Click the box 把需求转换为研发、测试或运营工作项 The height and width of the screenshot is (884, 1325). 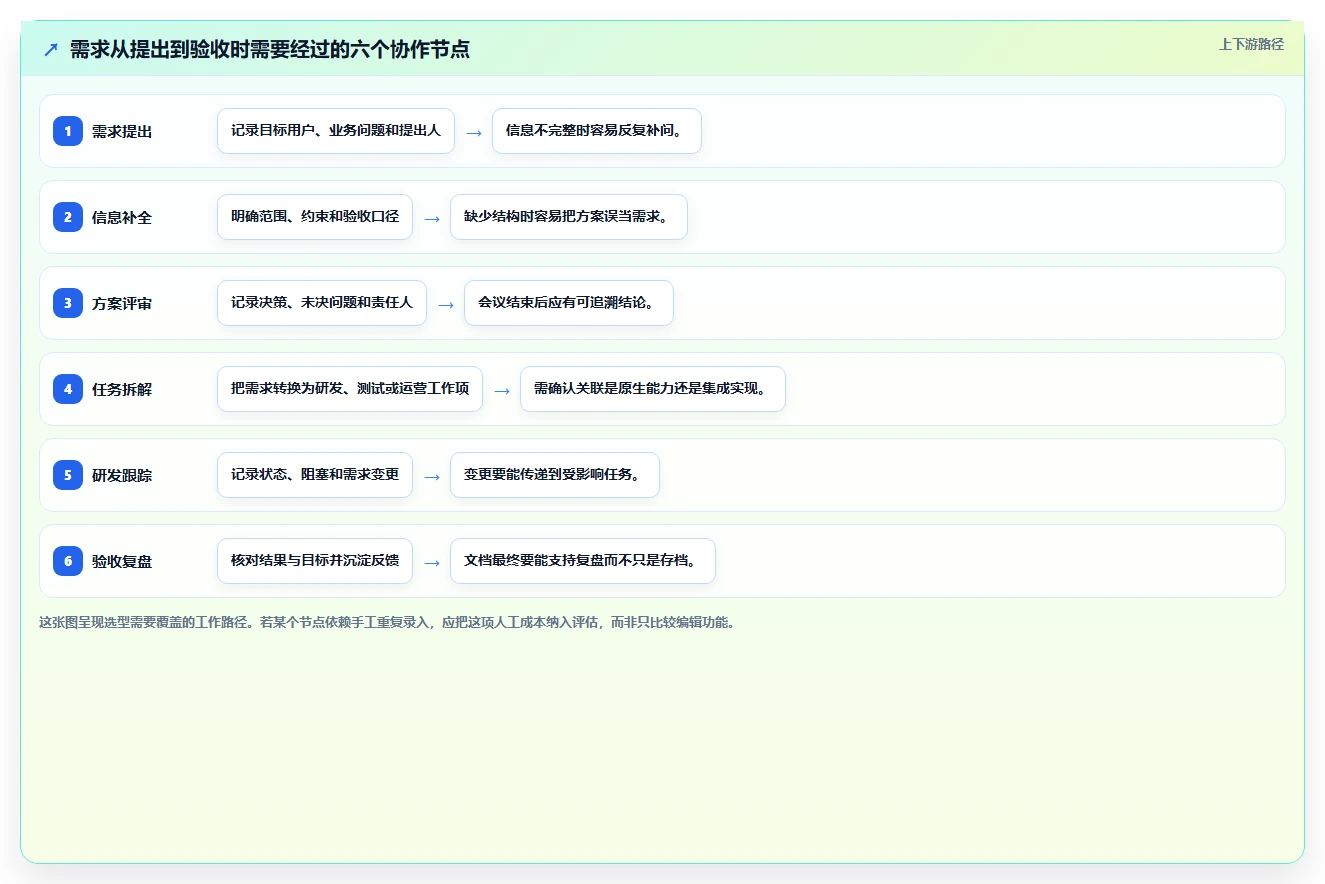point(350,389)
